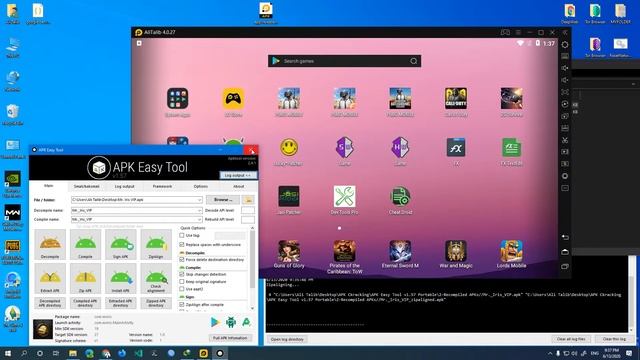
Task: Click the emulator sidebar back arrow
Action: (x=565, y=237)
